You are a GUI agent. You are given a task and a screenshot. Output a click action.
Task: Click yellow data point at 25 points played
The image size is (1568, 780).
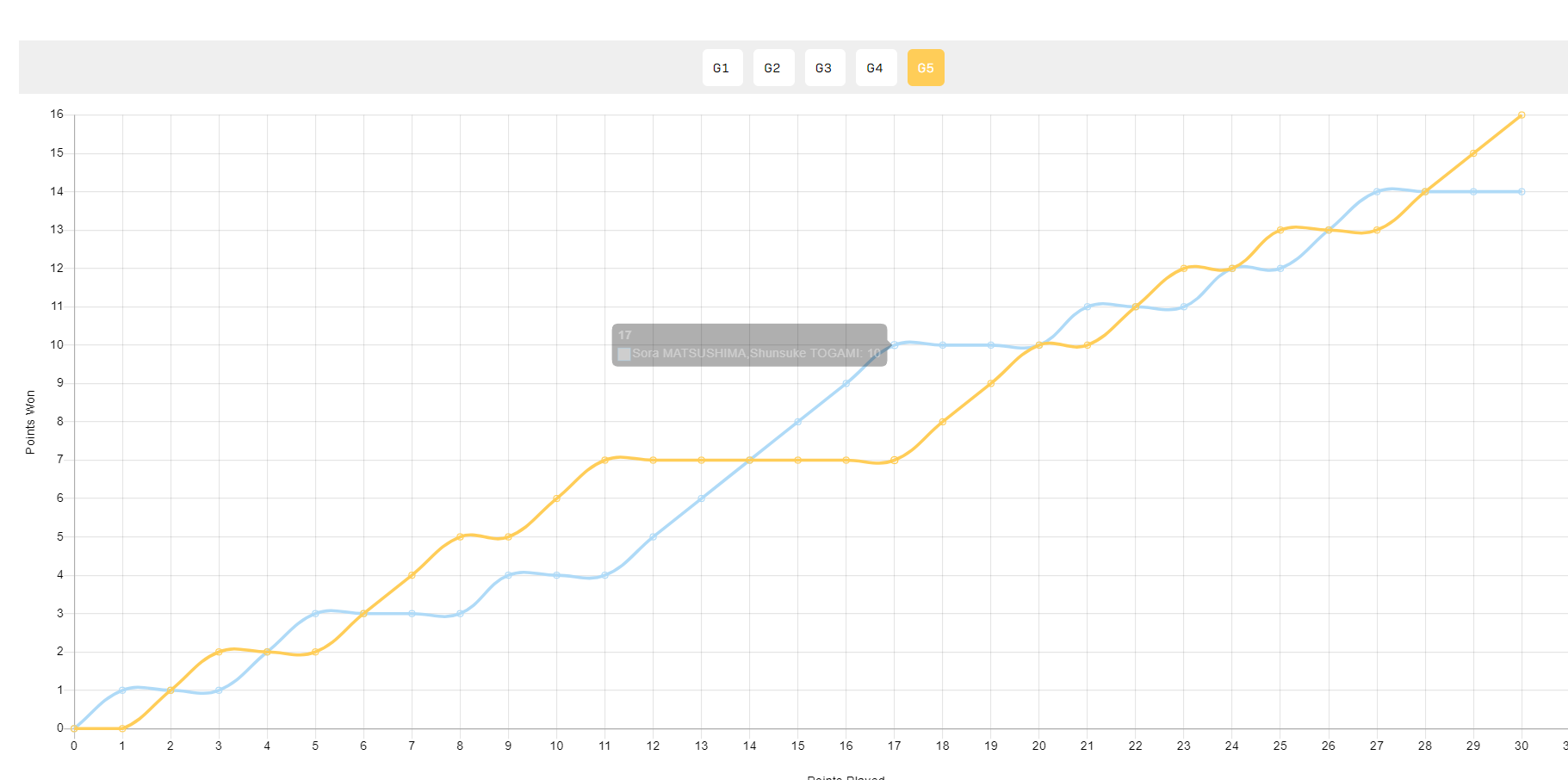pyautogui.click(x=1280, y=230)
